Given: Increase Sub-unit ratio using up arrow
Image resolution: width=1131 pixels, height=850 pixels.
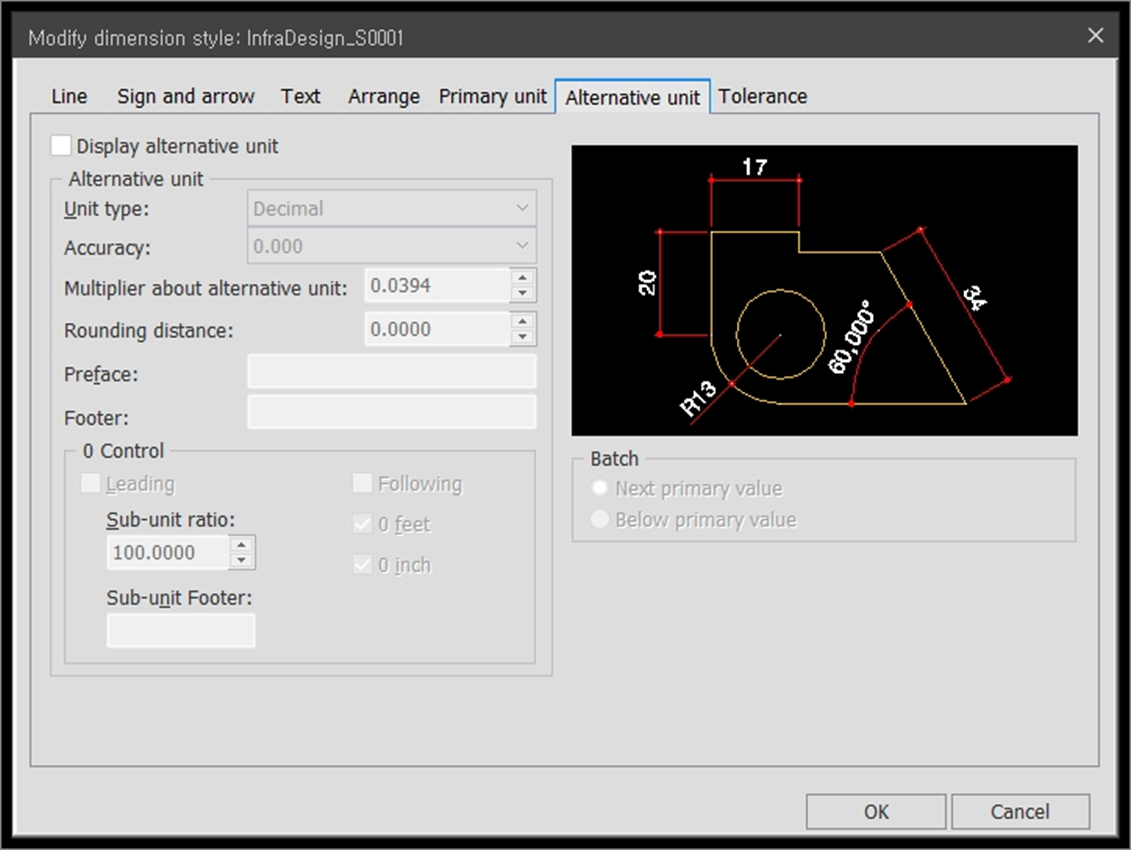Looking at the screenshot, I should (242, 545).
